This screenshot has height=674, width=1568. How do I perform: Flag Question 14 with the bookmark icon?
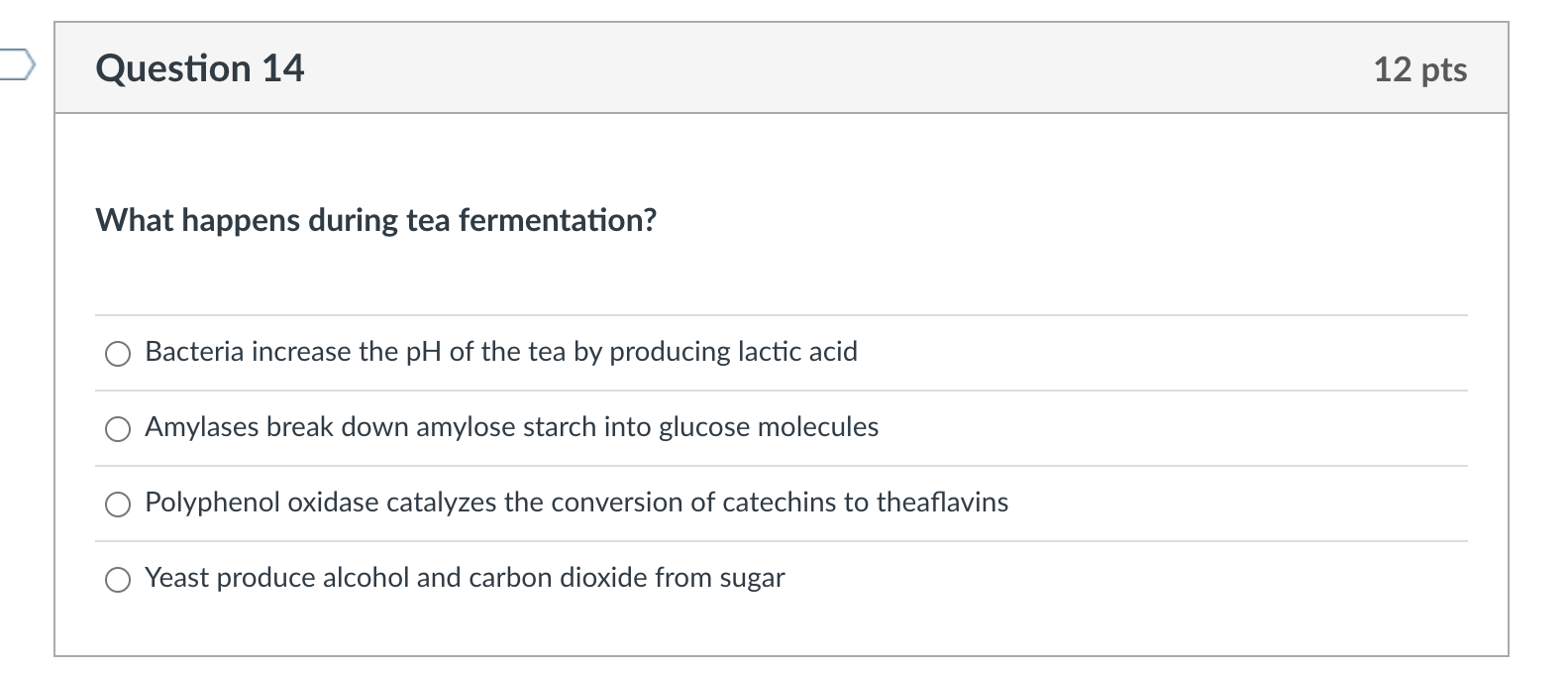coord(16,66)
